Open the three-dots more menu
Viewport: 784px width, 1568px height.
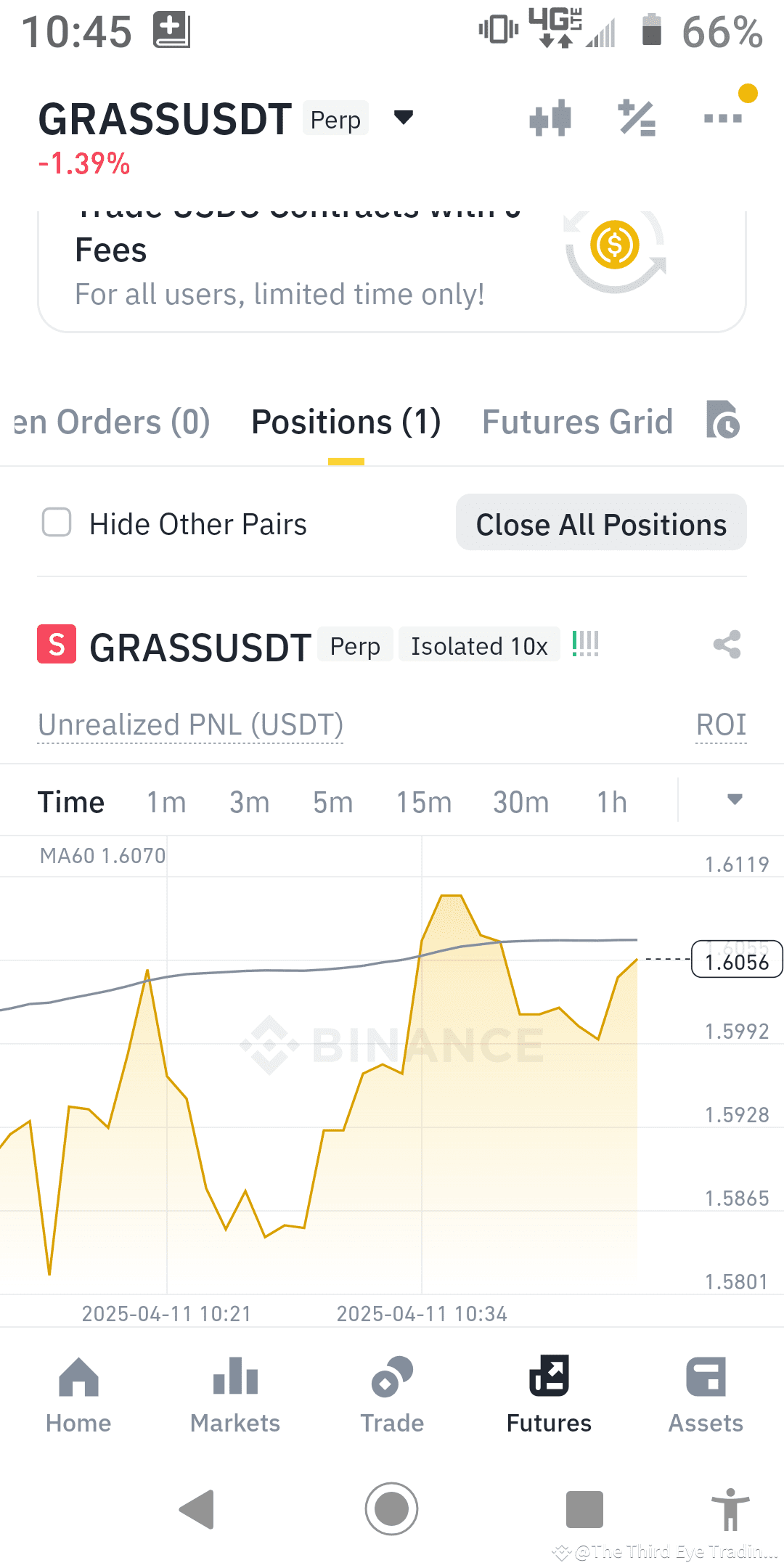[x=723, y=118]
